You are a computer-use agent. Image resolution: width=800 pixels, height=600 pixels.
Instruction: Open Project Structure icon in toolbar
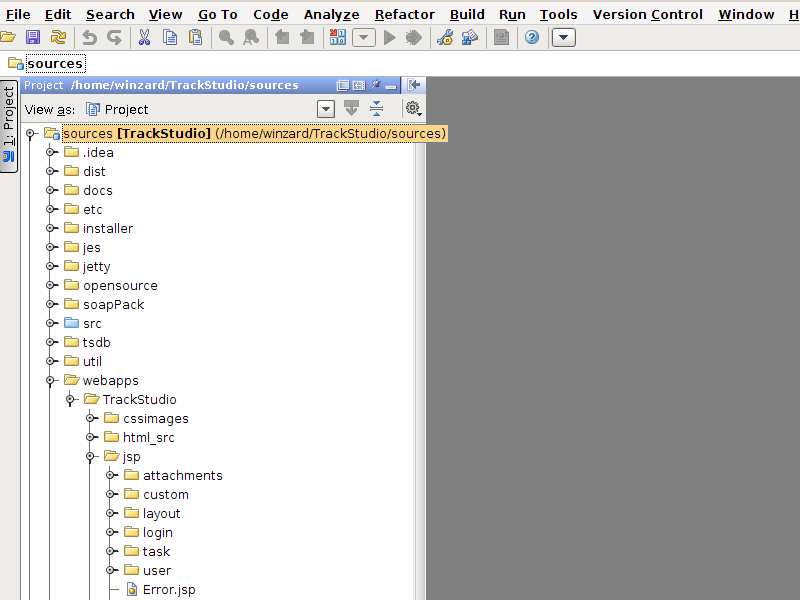[x=470, y=37]
